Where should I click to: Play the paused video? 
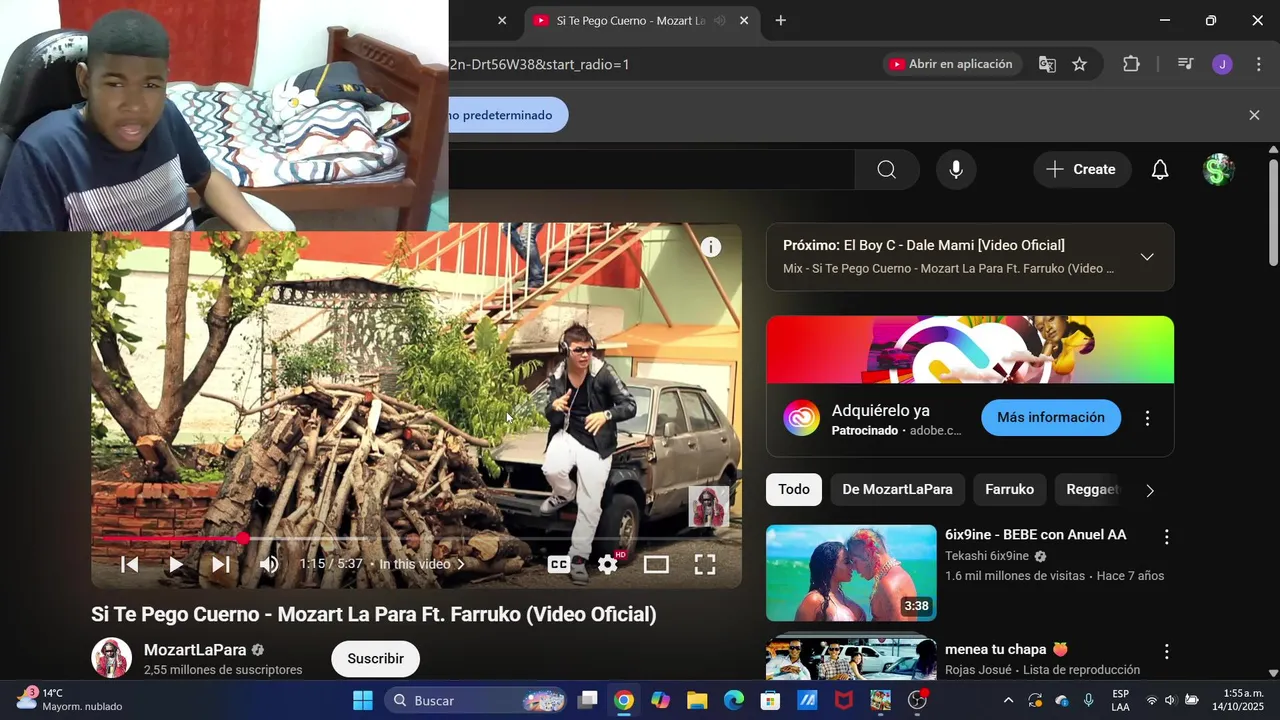click(175, 564)
